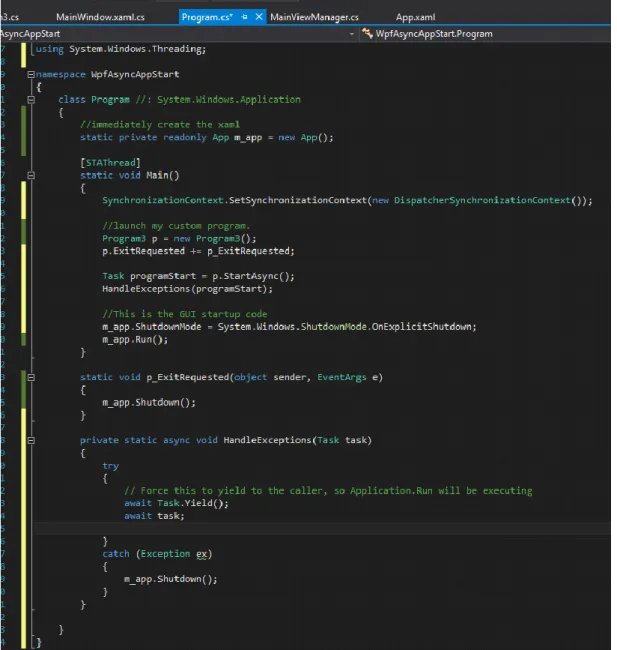This screenshot has width=617, height=650.
Task: Click on m_app.Run(); line
Action: tap(135, 340)
